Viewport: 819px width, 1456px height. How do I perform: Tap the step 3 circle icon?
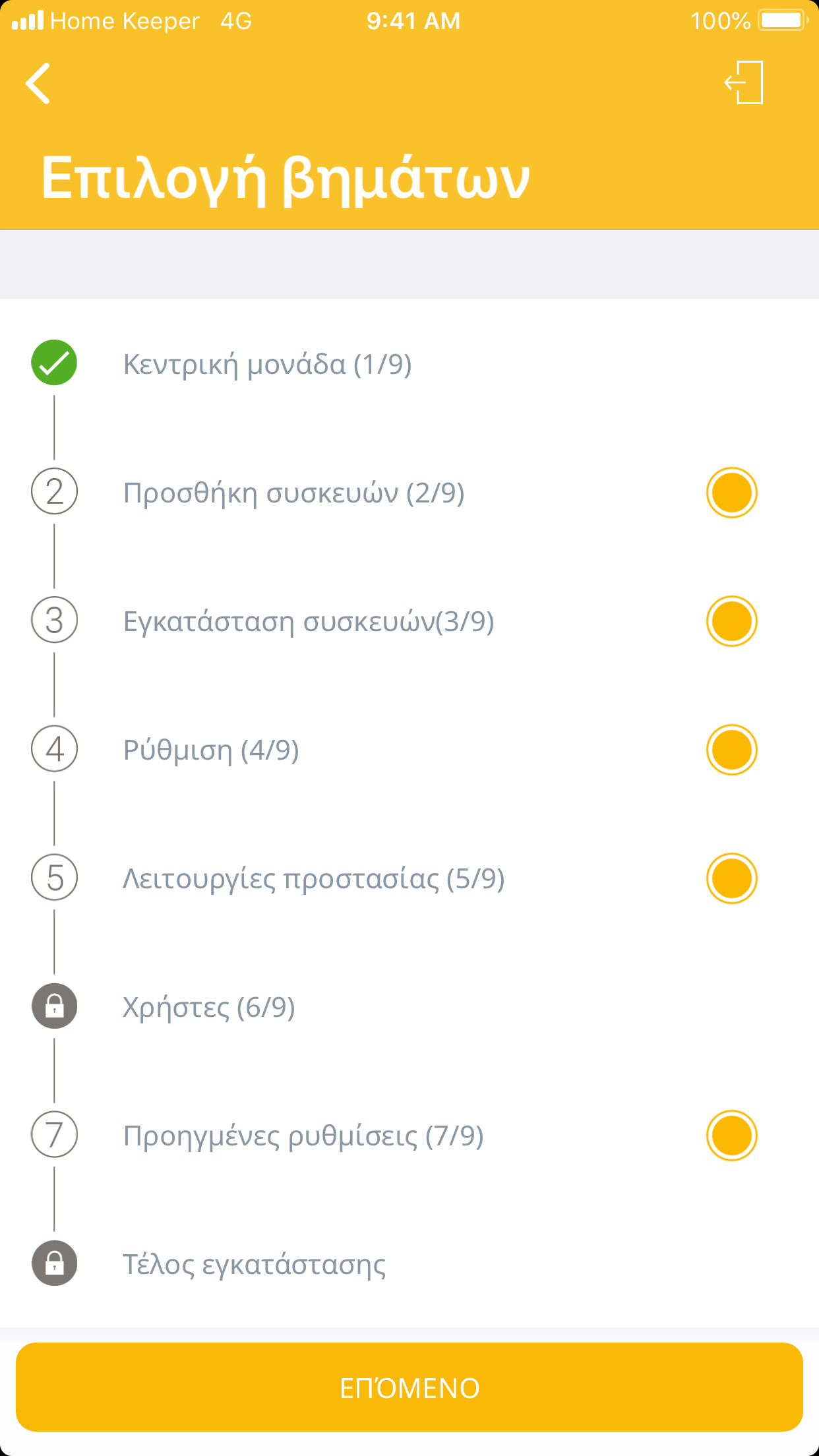point(54,621)
